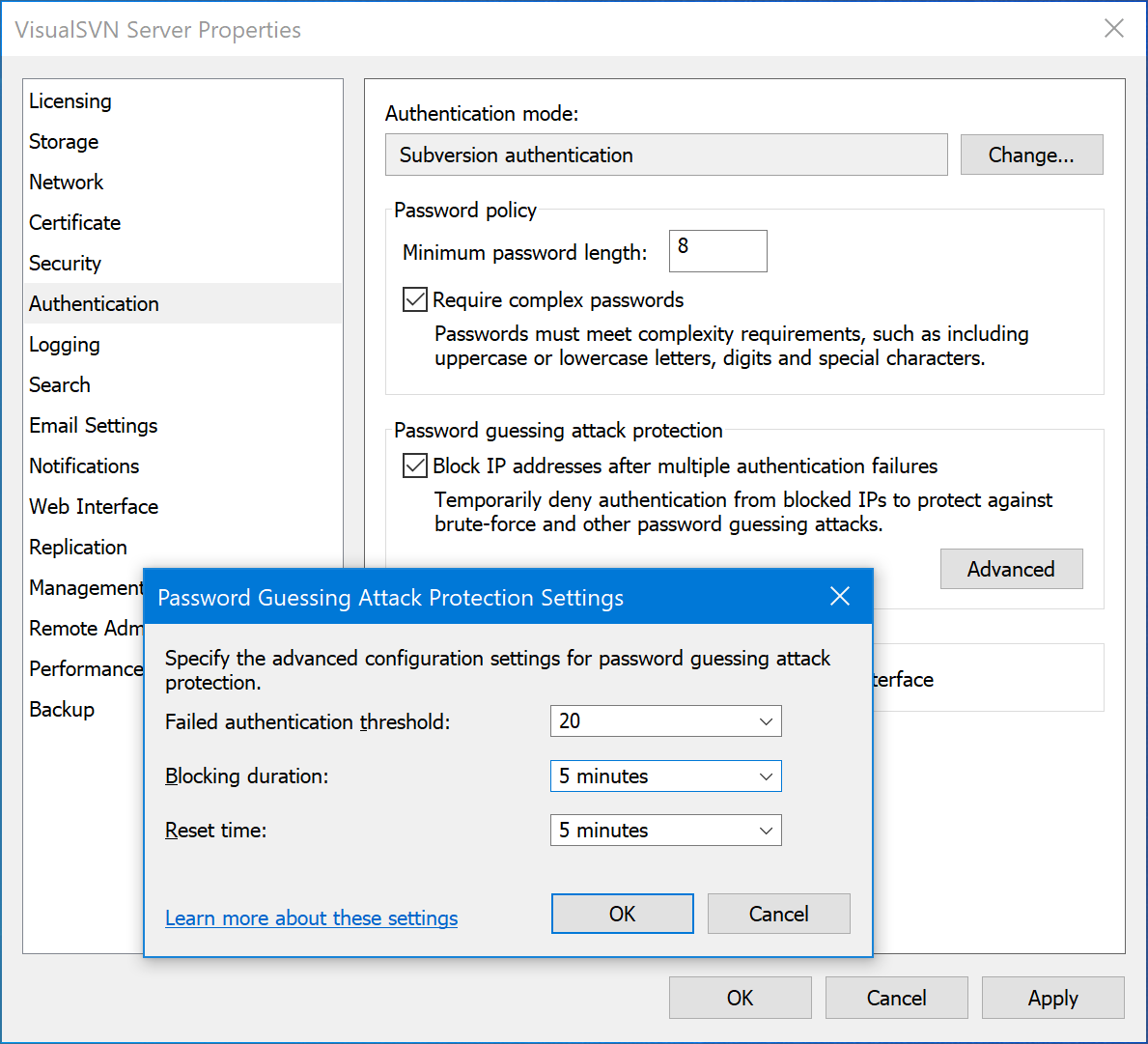Select Remote Administration in the sidebar
1148x1044 pixels.
(x=85, y=628)
